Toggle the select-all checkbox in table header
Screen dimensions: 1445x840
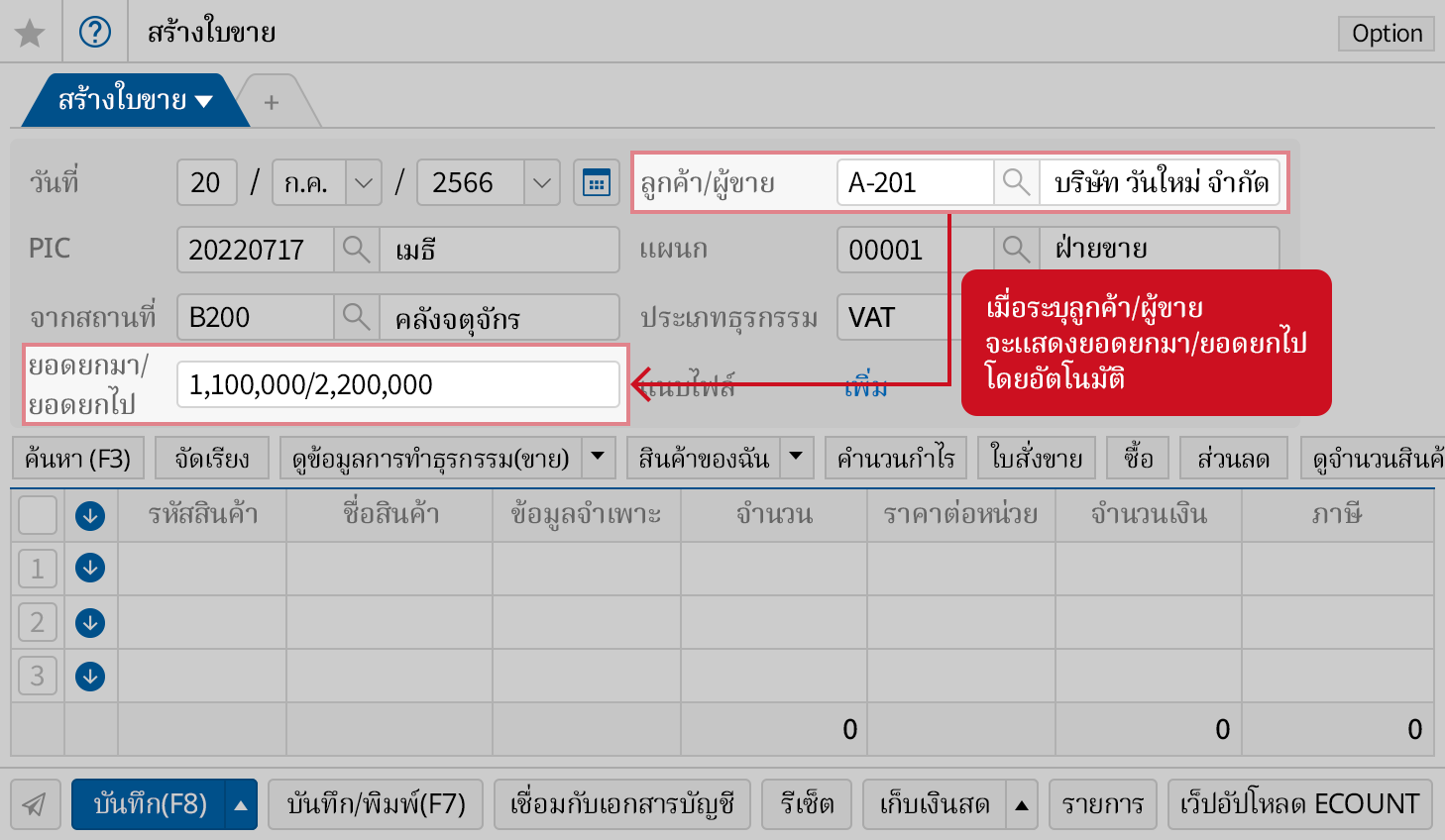38,515
